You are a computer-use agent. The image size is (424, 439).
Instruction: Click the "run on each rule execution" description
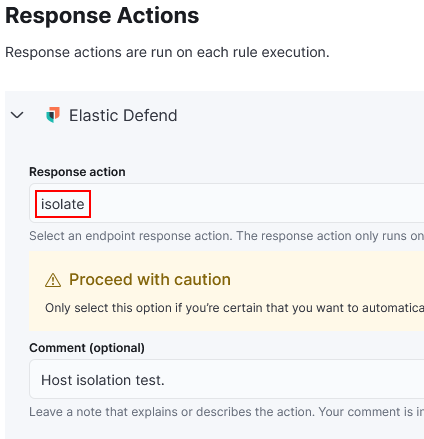tap(240, 52)
